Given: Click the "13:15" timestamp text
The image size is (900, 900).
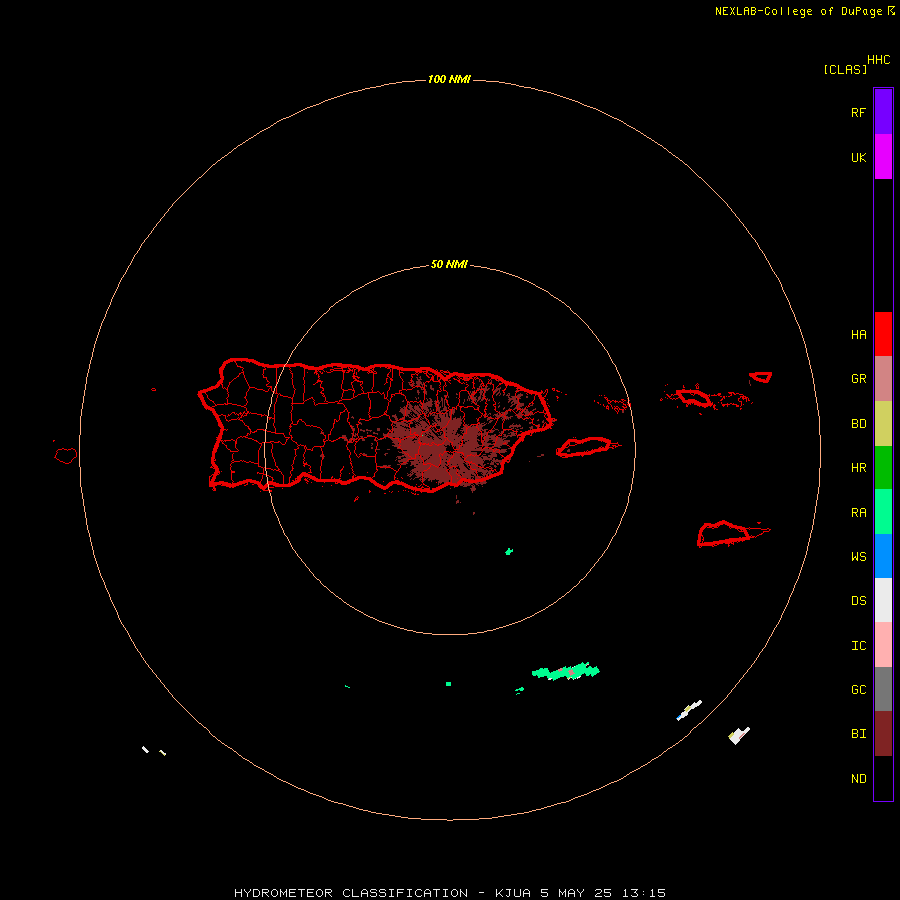Looking at the screenshot, I should pyautogui.click(x=643, y=893).
